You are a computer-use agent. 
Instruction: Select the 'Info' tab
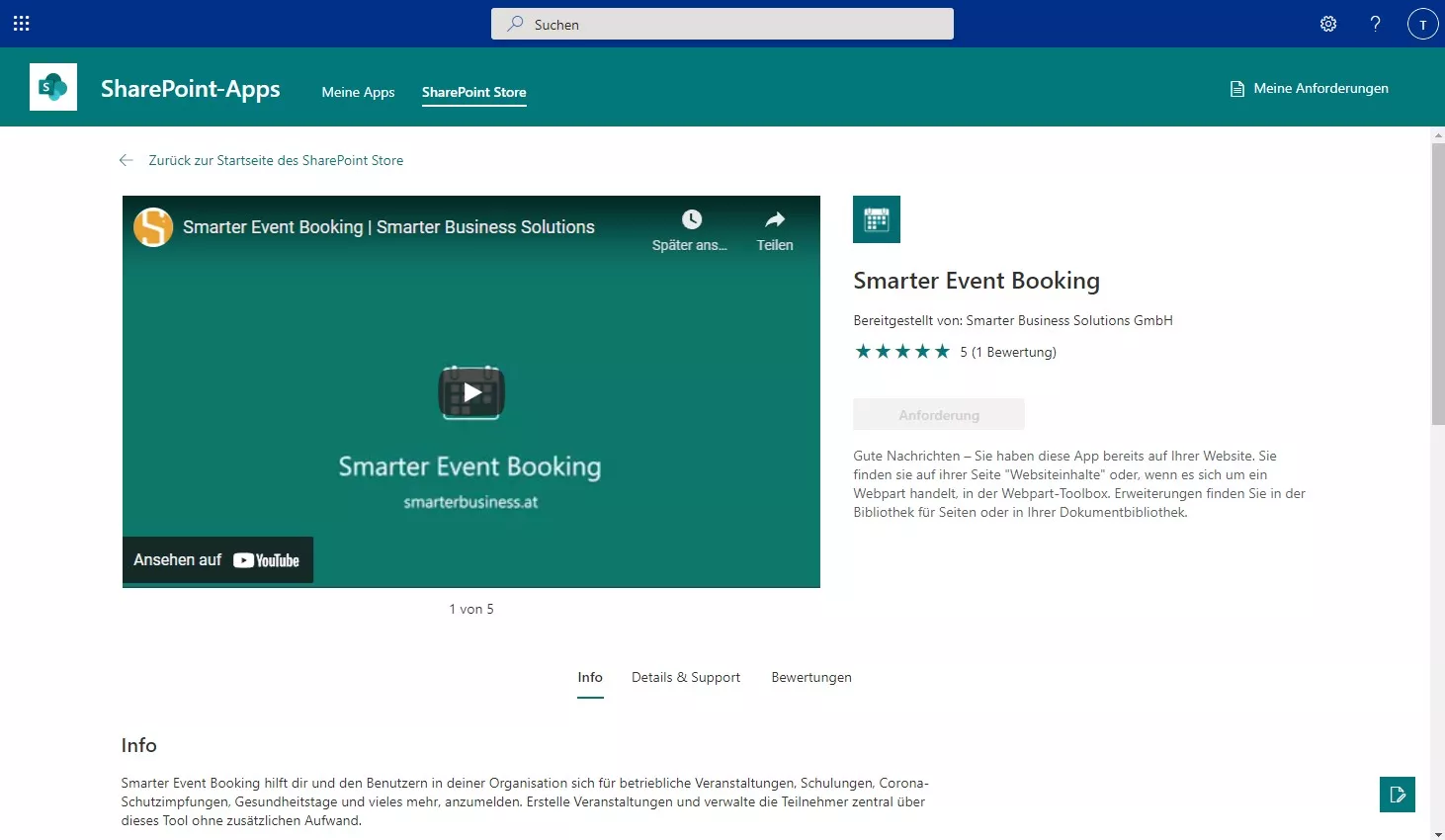tap(590, 677)
